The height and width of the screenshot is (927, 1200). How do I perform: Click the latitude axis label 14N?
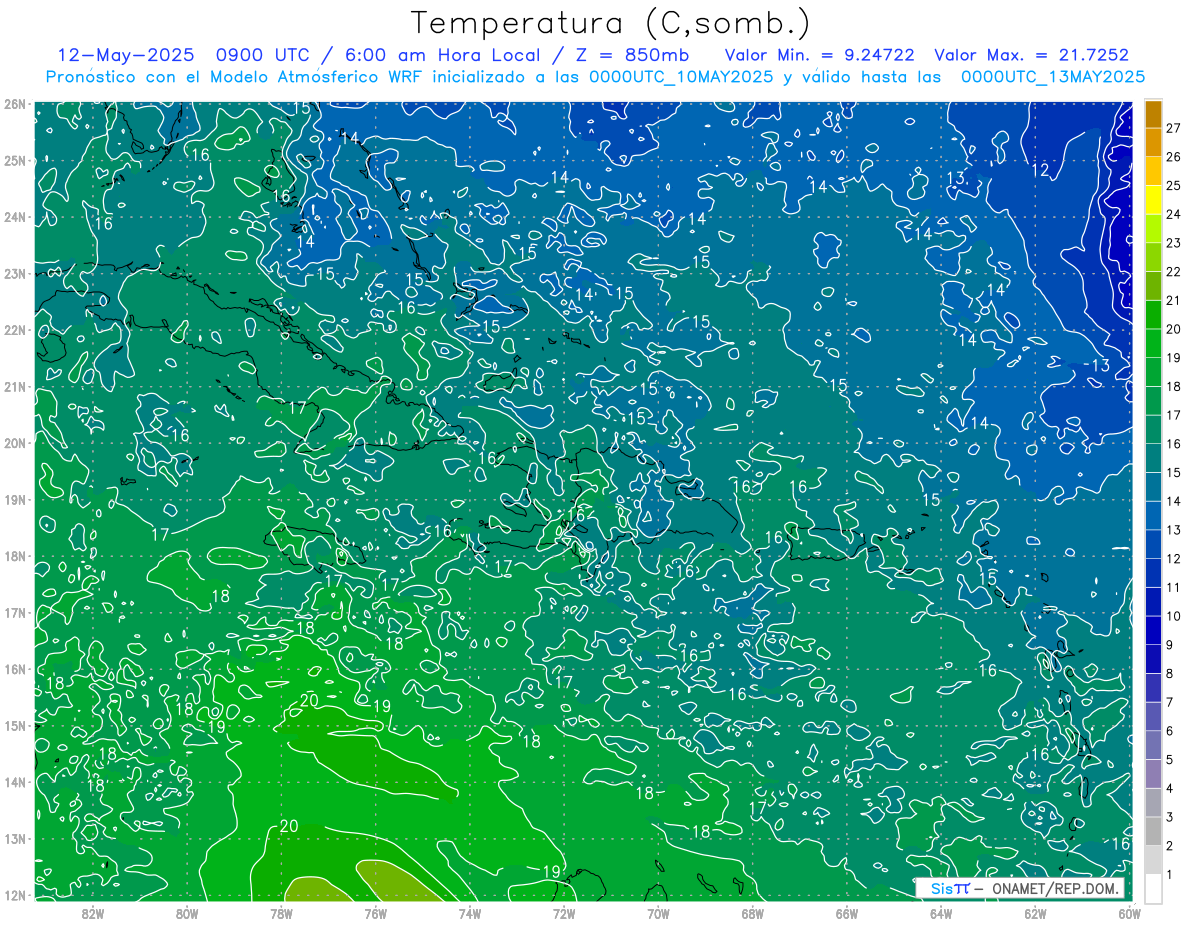[x=15, y=783]
